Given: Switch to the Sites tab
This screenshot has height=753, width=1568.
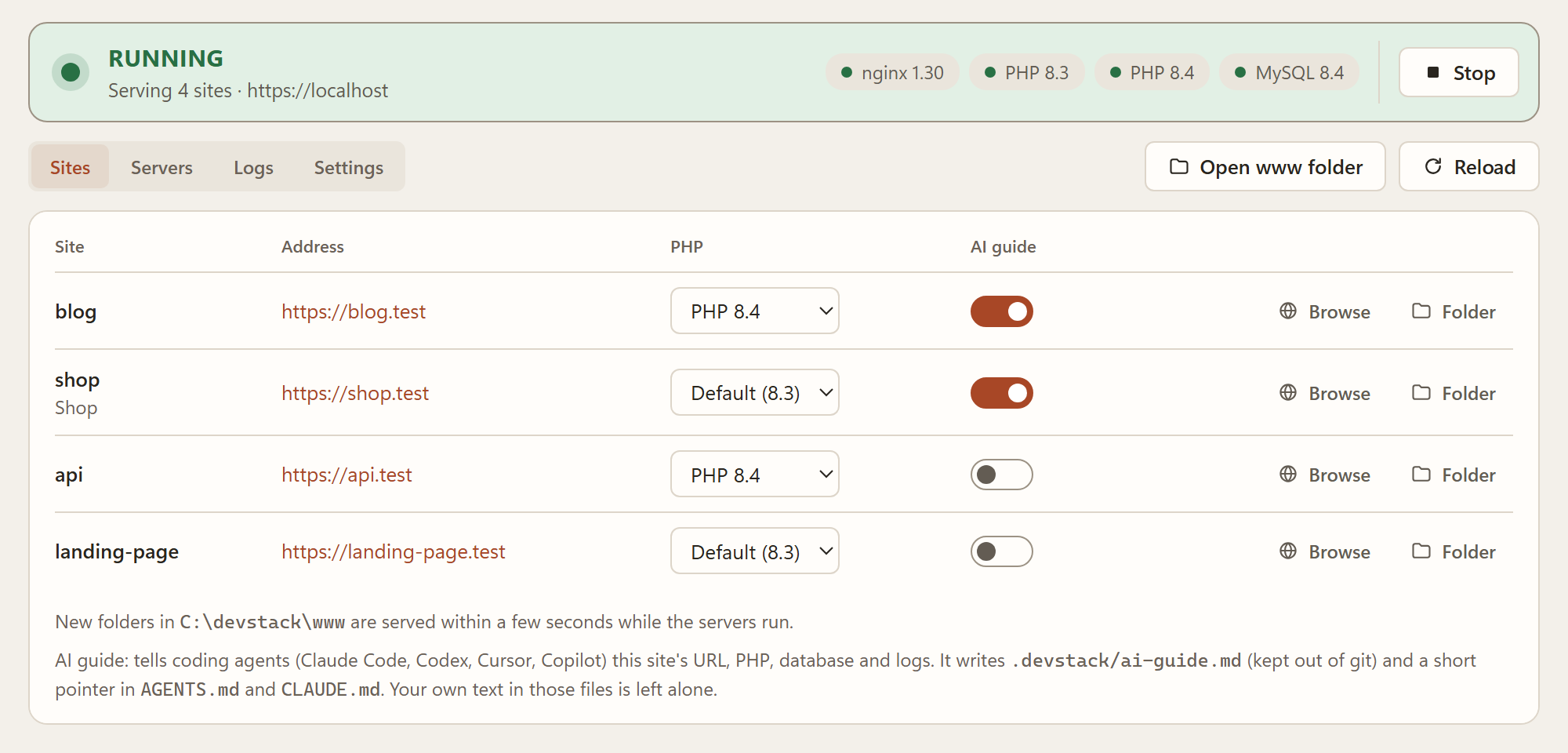Looking at the screenshot, I should coord(70,167).
